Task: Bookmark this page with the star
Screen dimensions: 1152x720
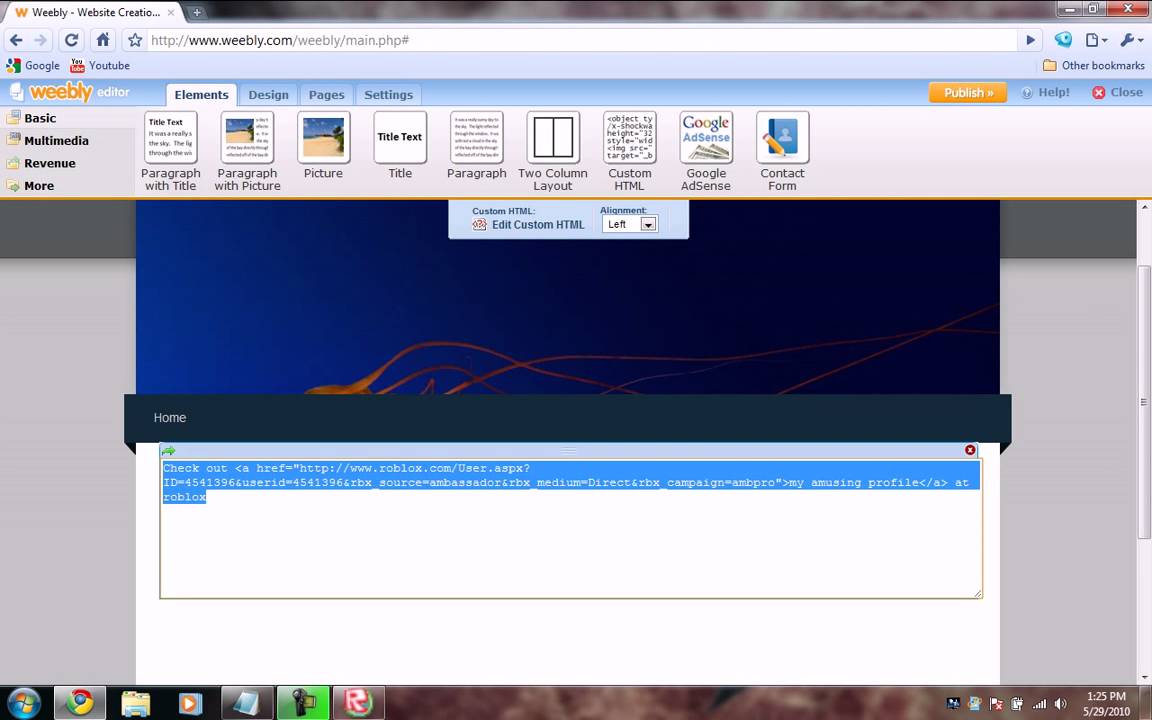Action: coord(134,40)
